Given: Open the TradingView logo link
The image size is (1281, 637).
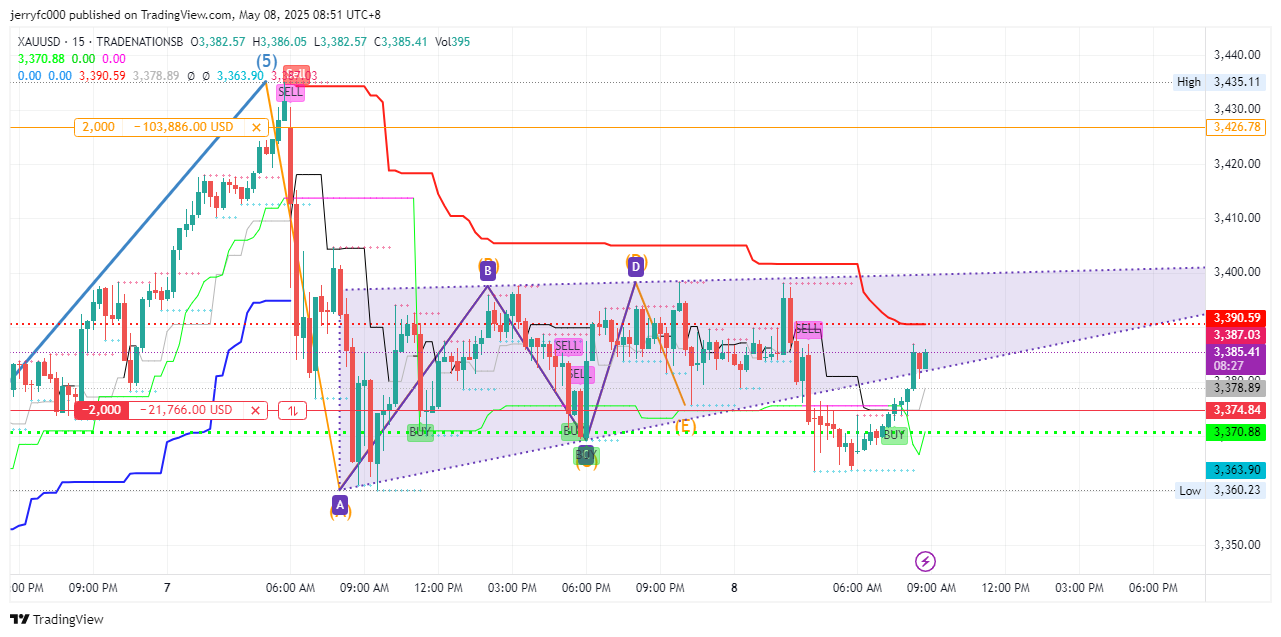Looking at the screenshot, I should click(x=56, y=619).
